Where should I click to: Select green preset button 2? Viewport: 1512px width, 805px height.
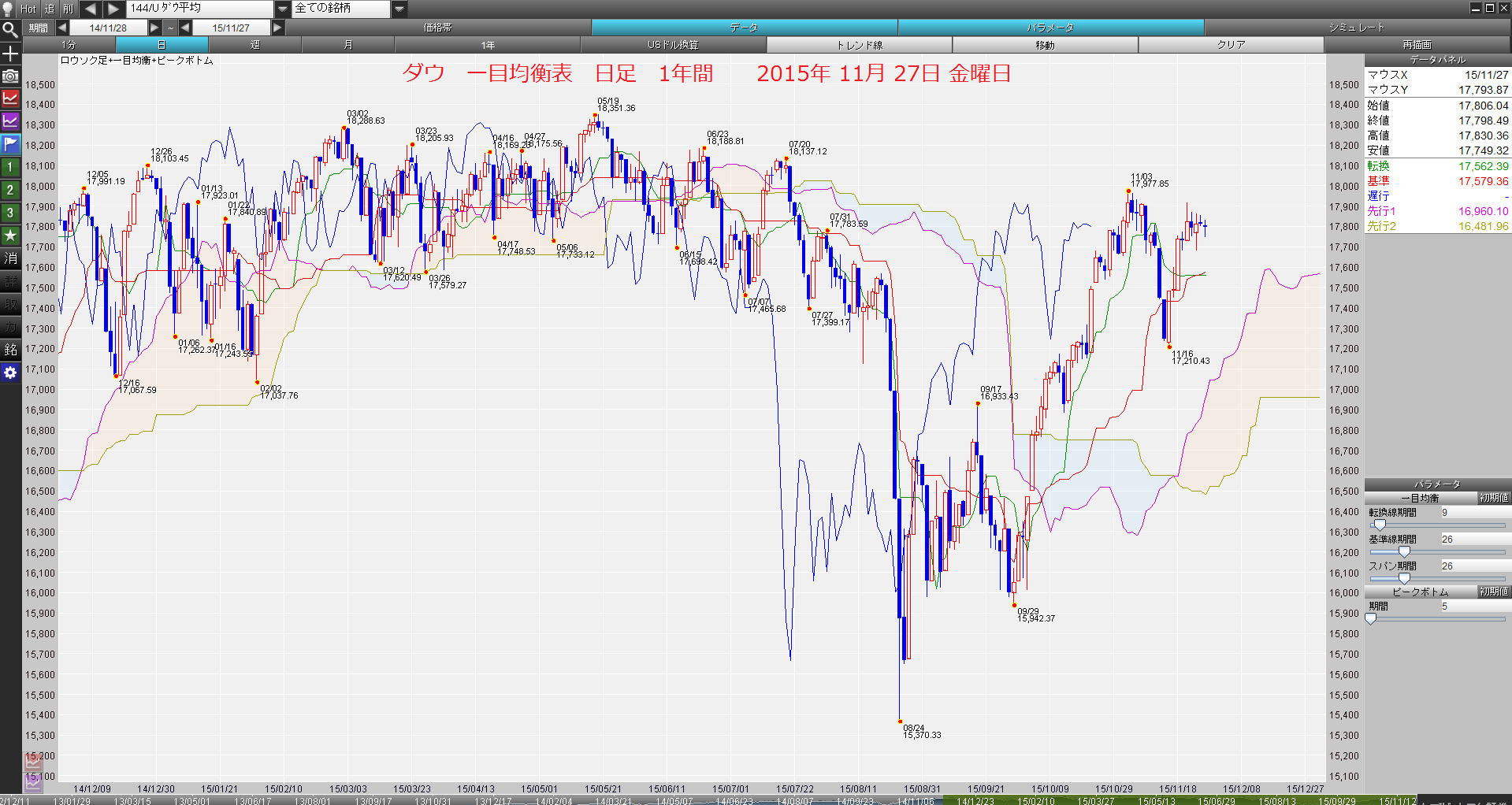(x=10, y=190)
